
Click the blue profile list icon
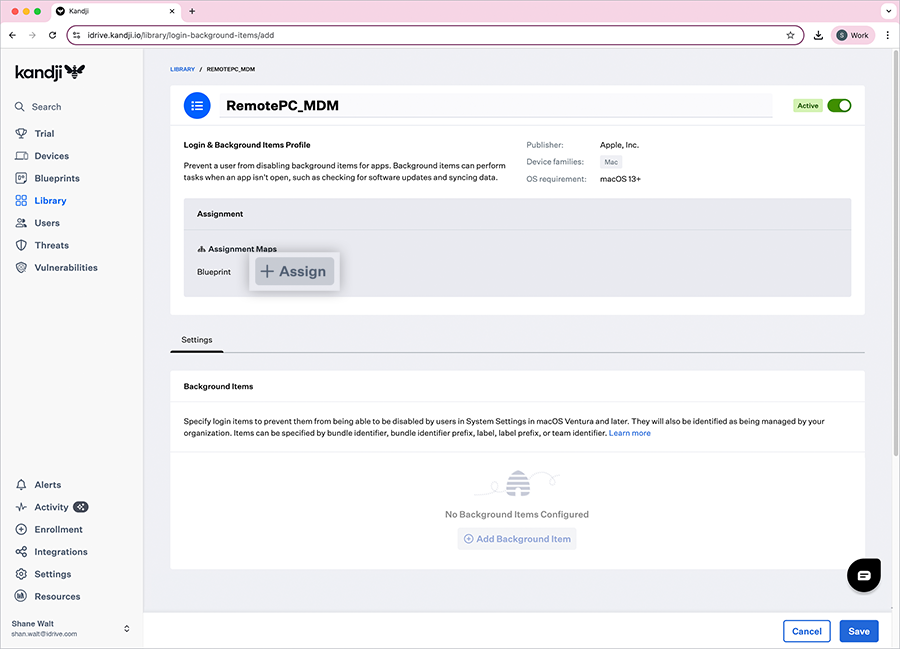point(197,105)
